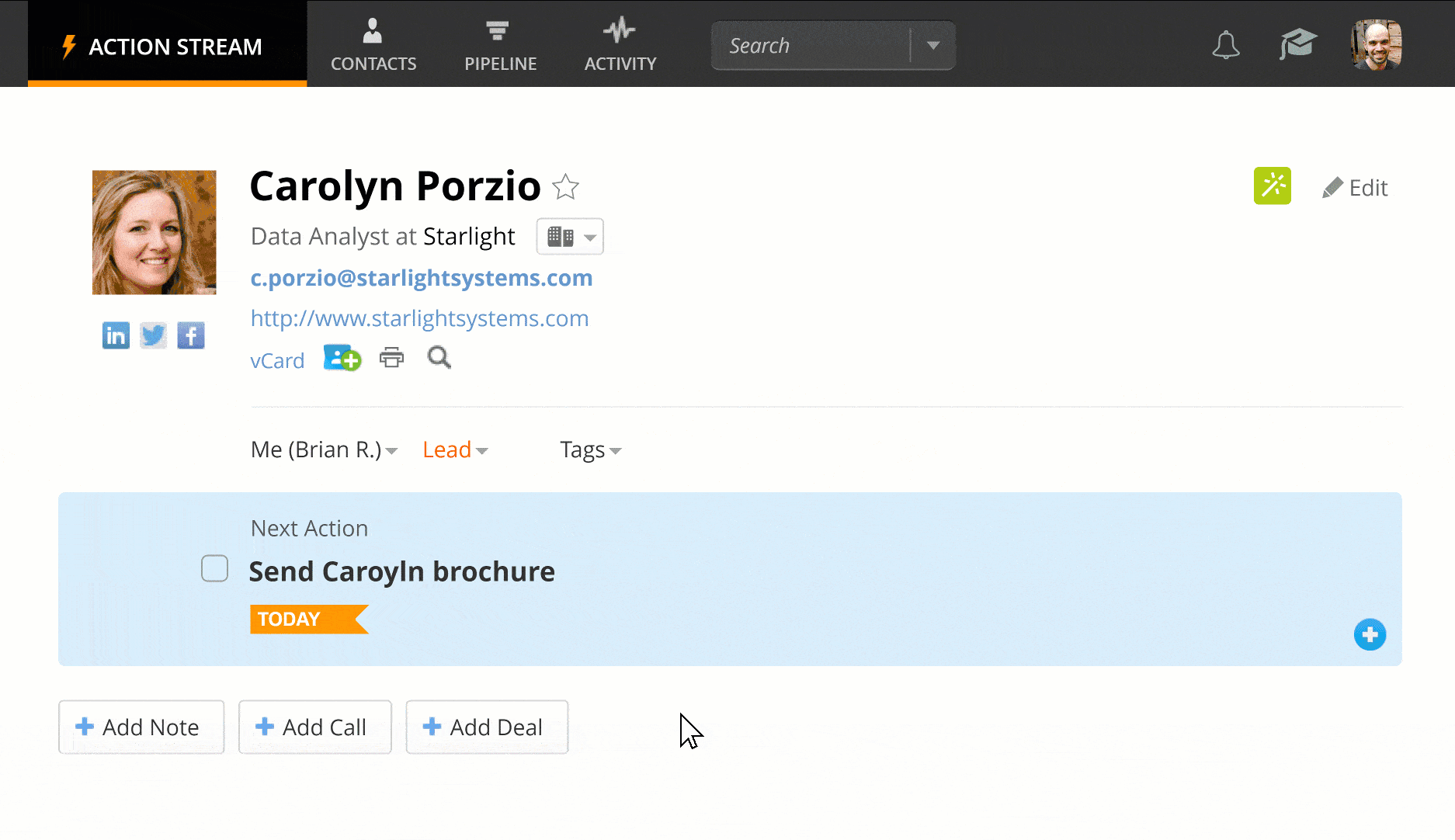1455x840 pixels.
Task: Check off Send Caroyln brochure action
Action: coord(214,568)
